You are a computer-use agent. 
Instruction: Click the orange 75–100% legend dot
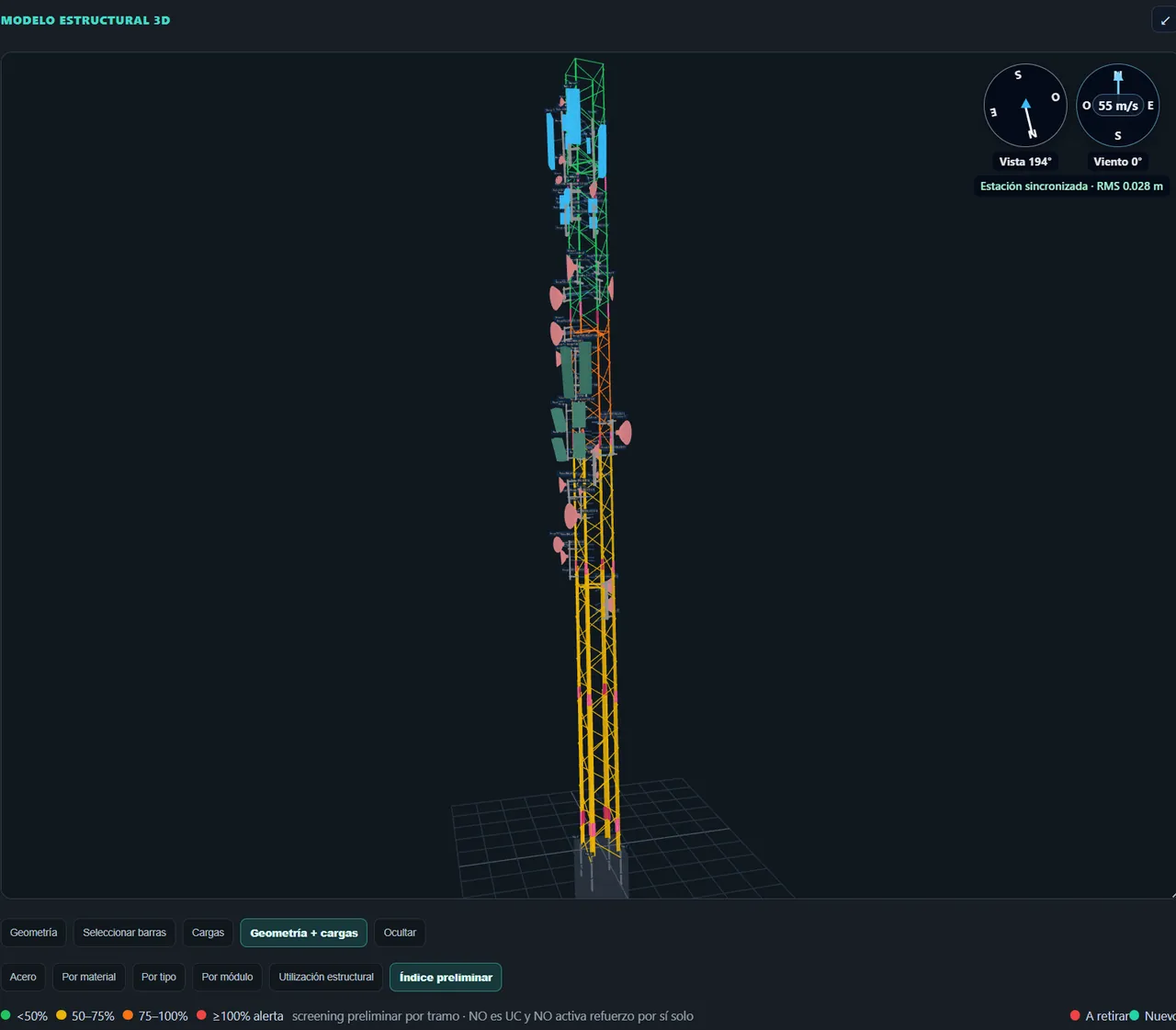pos(129,1015)
